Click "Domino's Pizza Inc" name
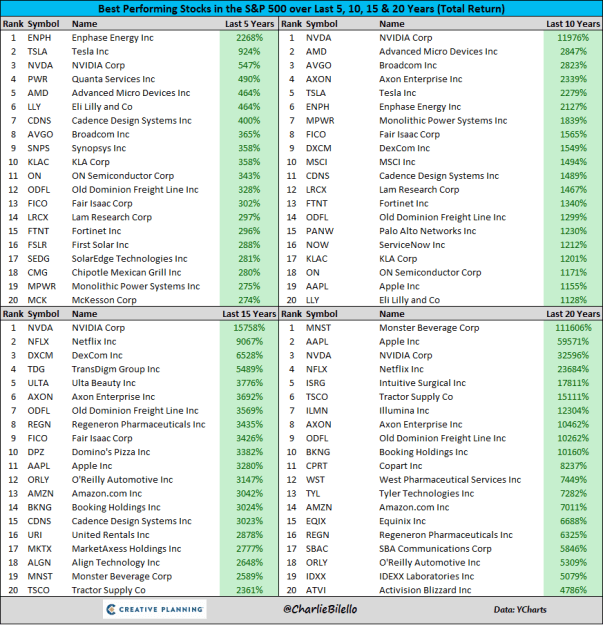Screen dimensions: 603x625 coord(111,452)
